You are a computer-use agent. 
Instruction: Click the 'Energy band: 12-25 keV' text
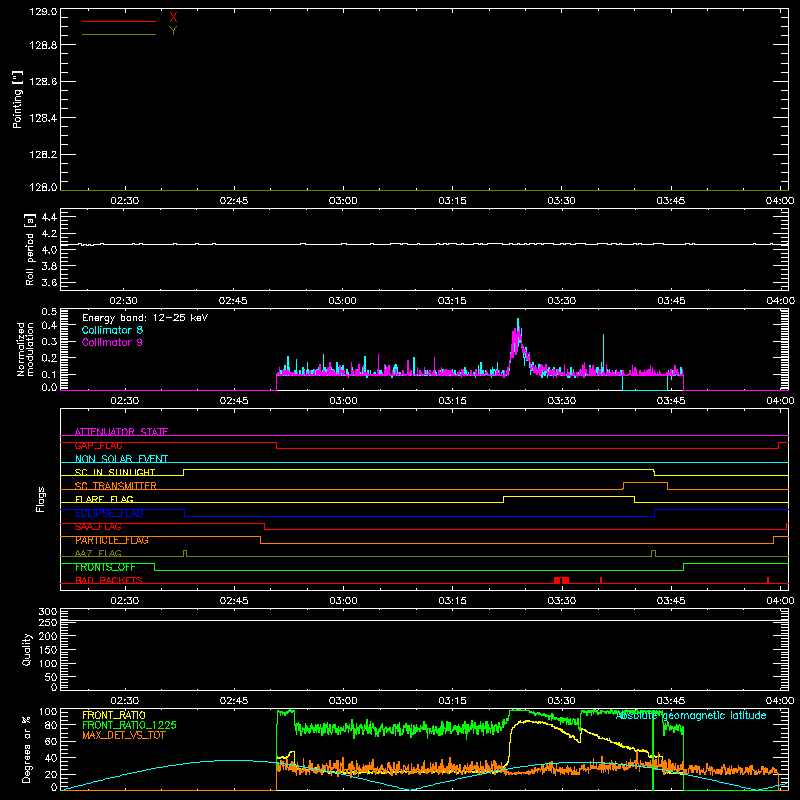point(145,318)
